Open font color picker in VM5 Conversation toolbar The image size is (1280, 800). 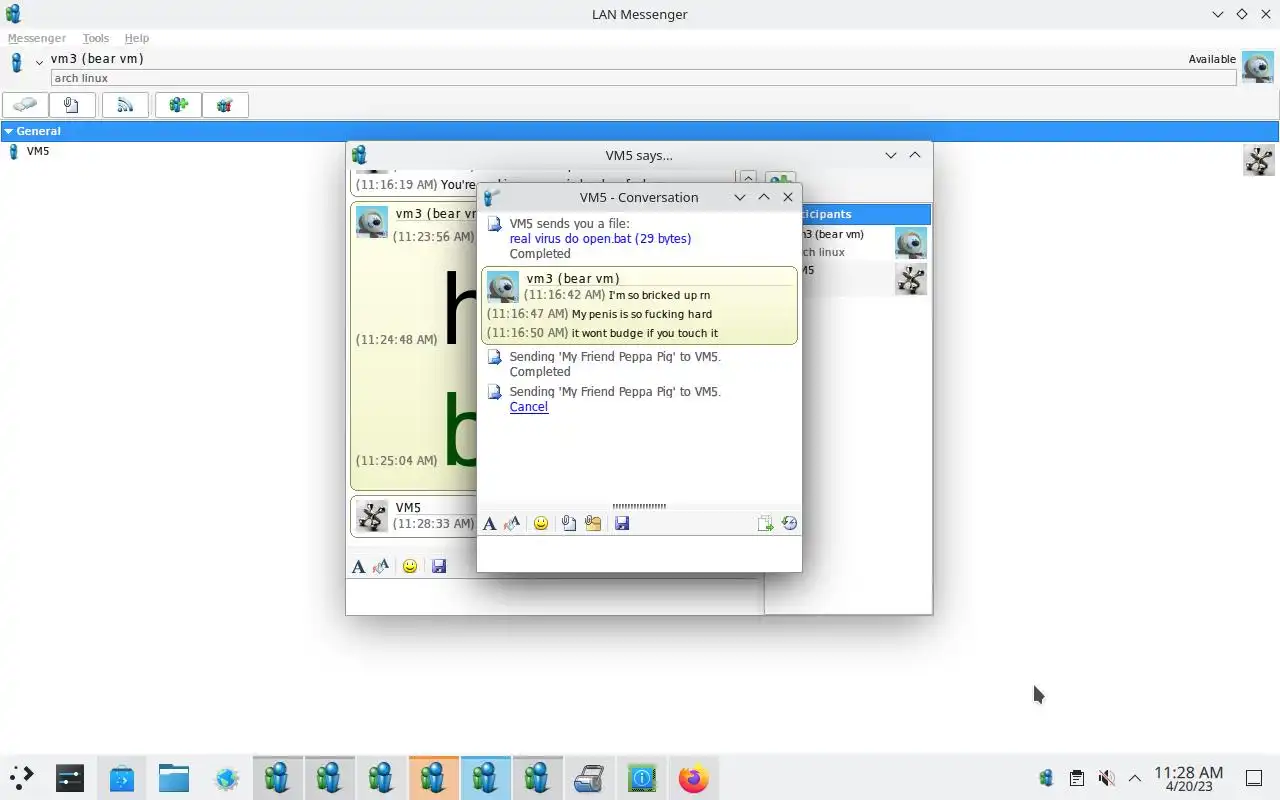click(512, 523)
